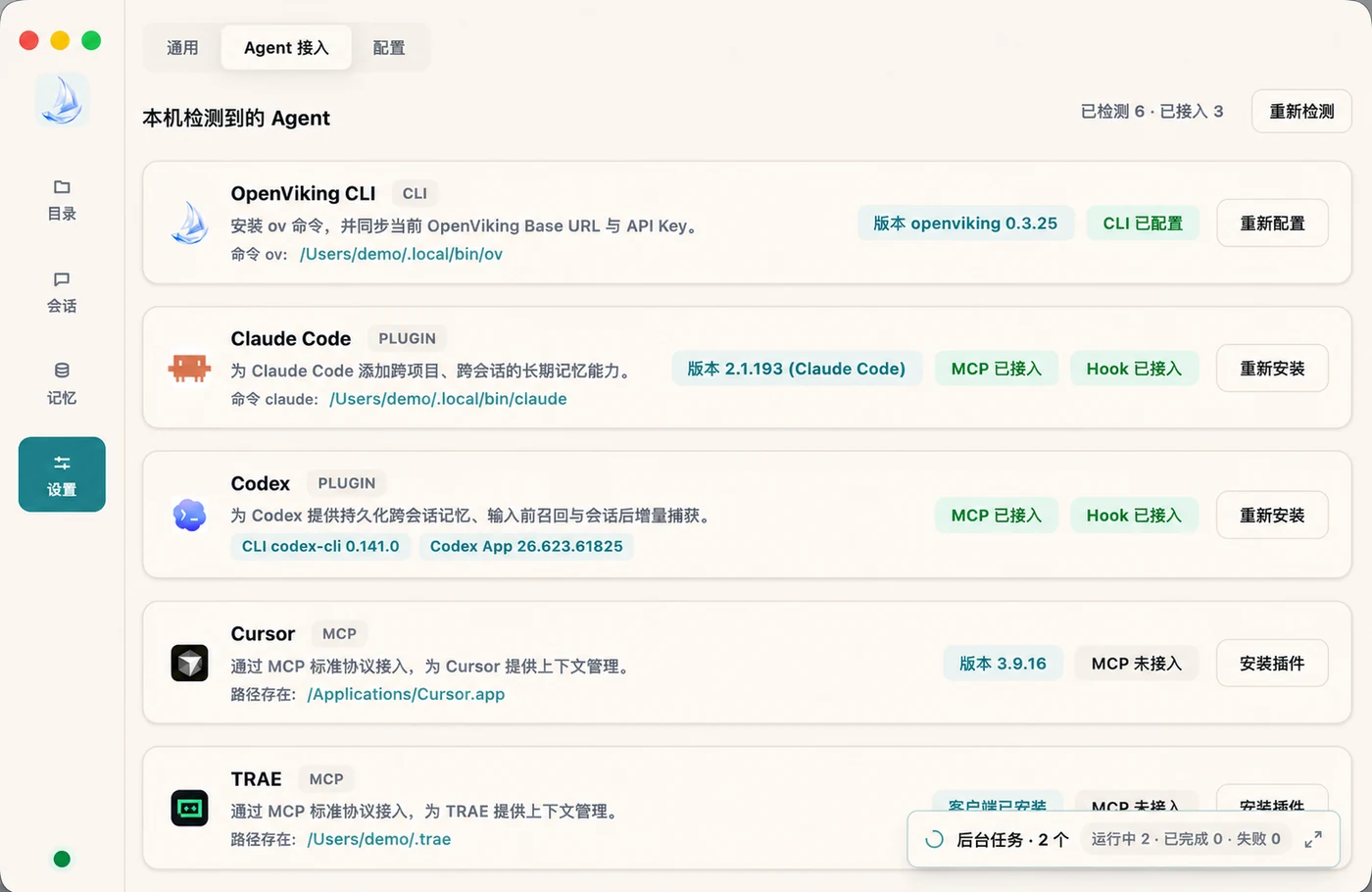Open the 记忆 memory section

(62, 383)
